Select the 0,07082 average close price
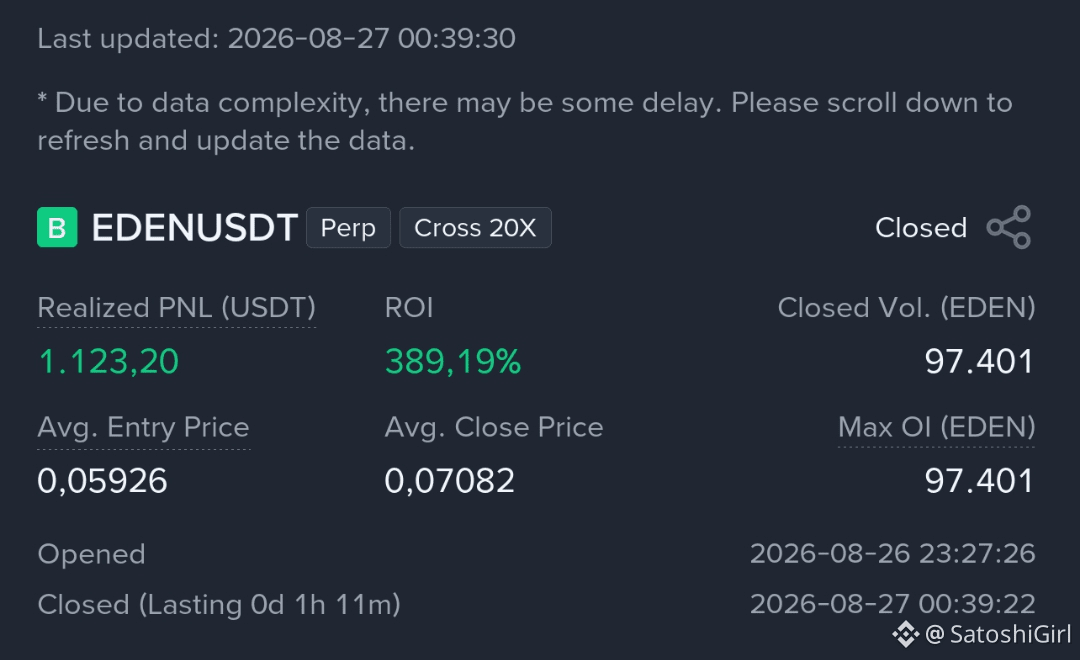The width and height of the screenshot is (1080, 660). (x=449, y=480)
